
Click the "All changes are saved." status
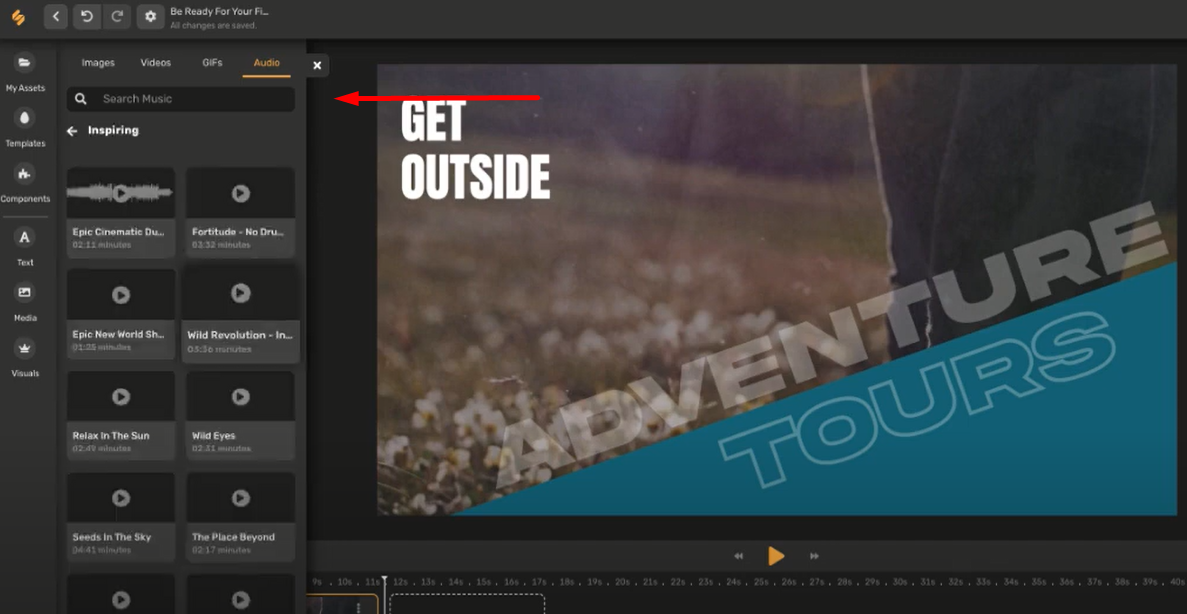tap(213, 26)
